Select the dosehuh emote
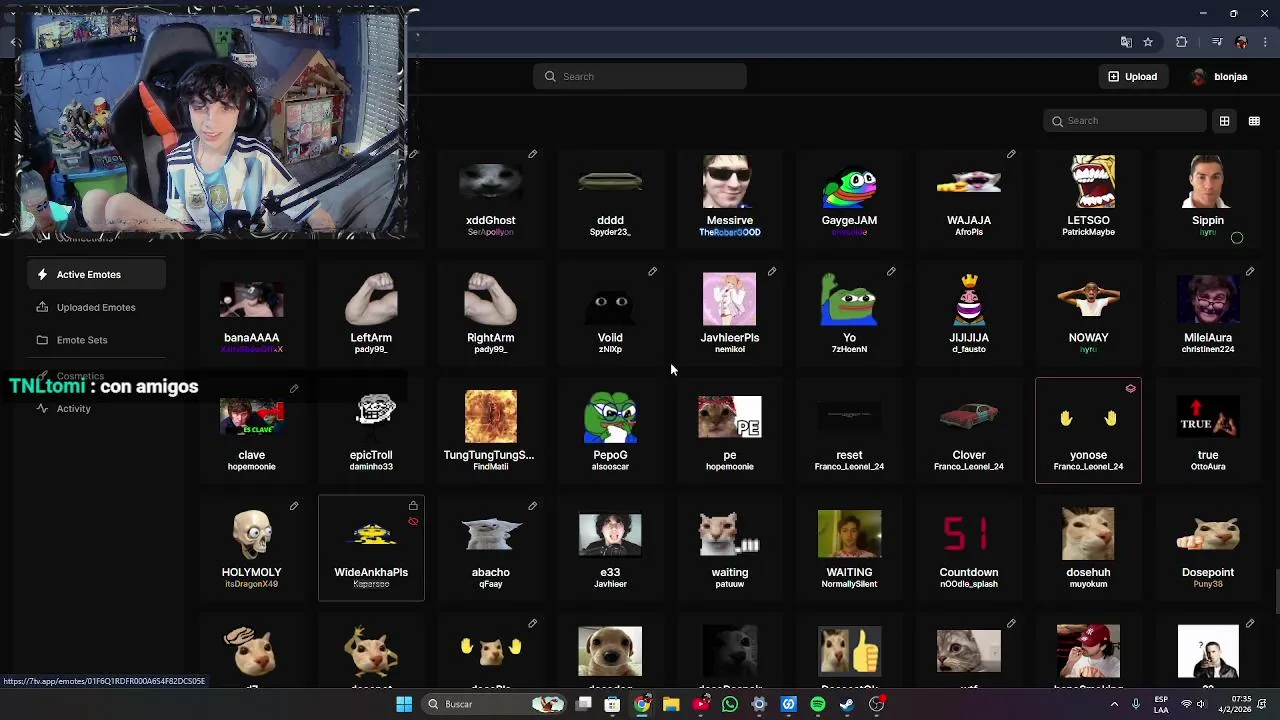The height and width of the screenshot is (720, 1280). click(x=1088, y=548)
